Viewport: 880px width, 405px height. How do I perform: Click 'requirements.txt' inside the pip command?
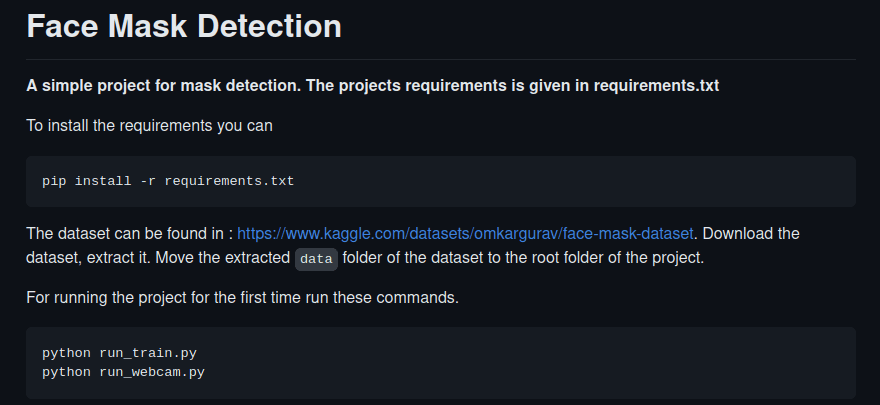pos(229,182)
